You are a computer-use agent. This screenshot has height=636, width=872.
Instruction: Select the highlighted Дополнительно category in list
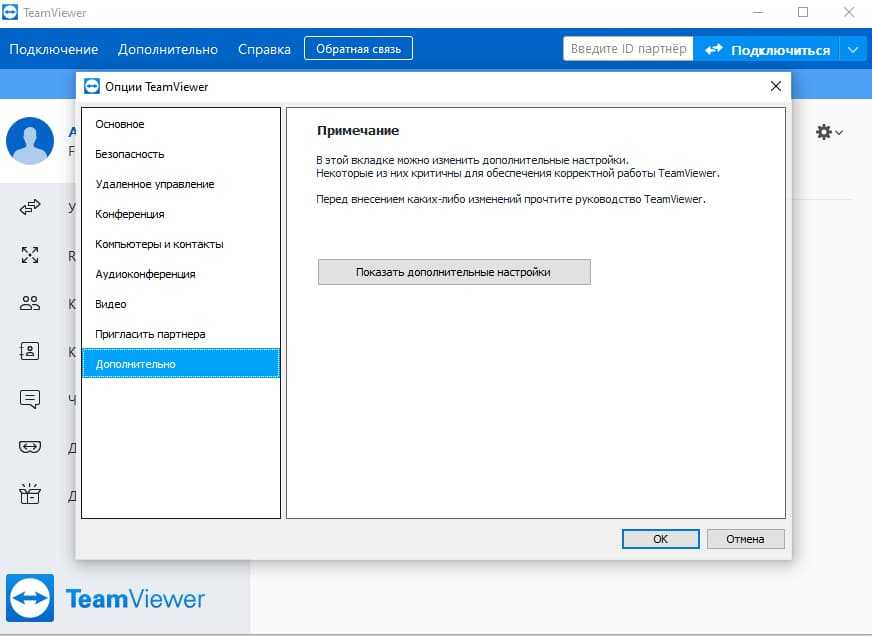tap(181, 364)
